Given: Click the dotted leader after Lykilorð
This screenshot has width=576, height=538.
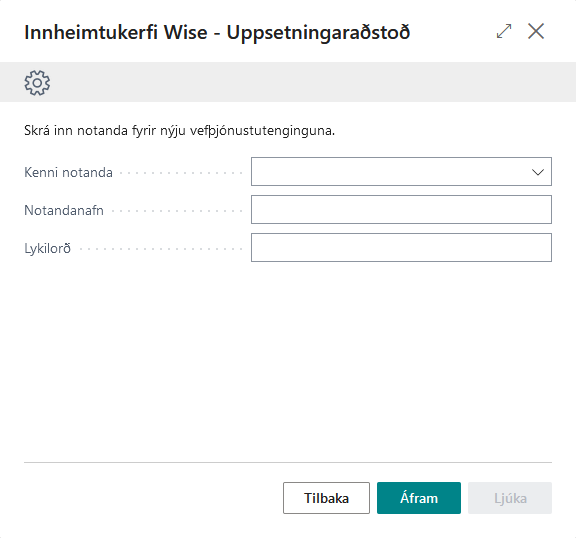Looking at the screenshot, I should [x=161, y=249].
